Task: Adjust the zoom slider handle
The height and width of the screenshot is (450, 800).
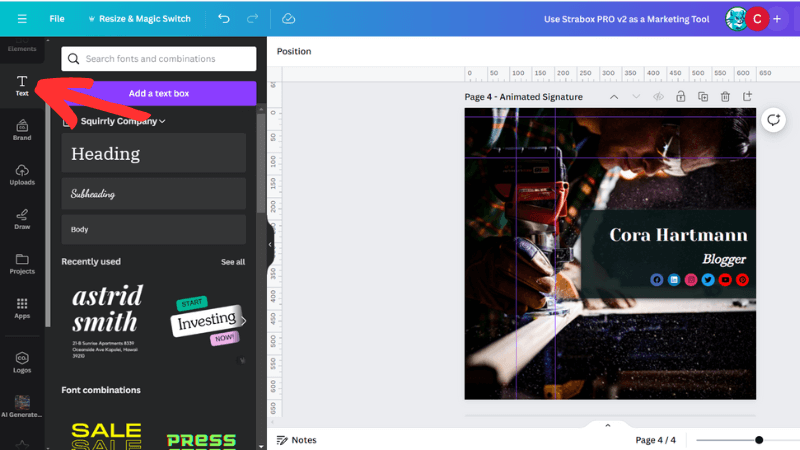Action: (759, 440)
